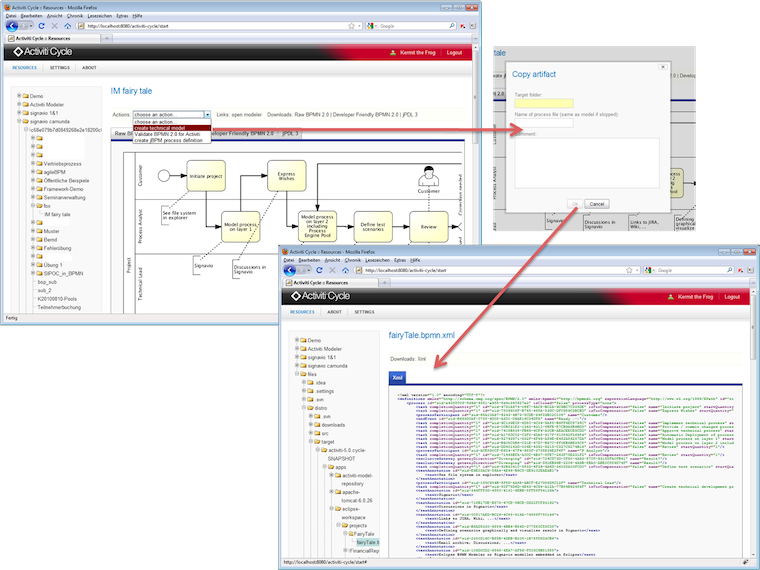760x570 pixels.
Task: Open the choose an action dropdown arrow
Action: [207, 115]
